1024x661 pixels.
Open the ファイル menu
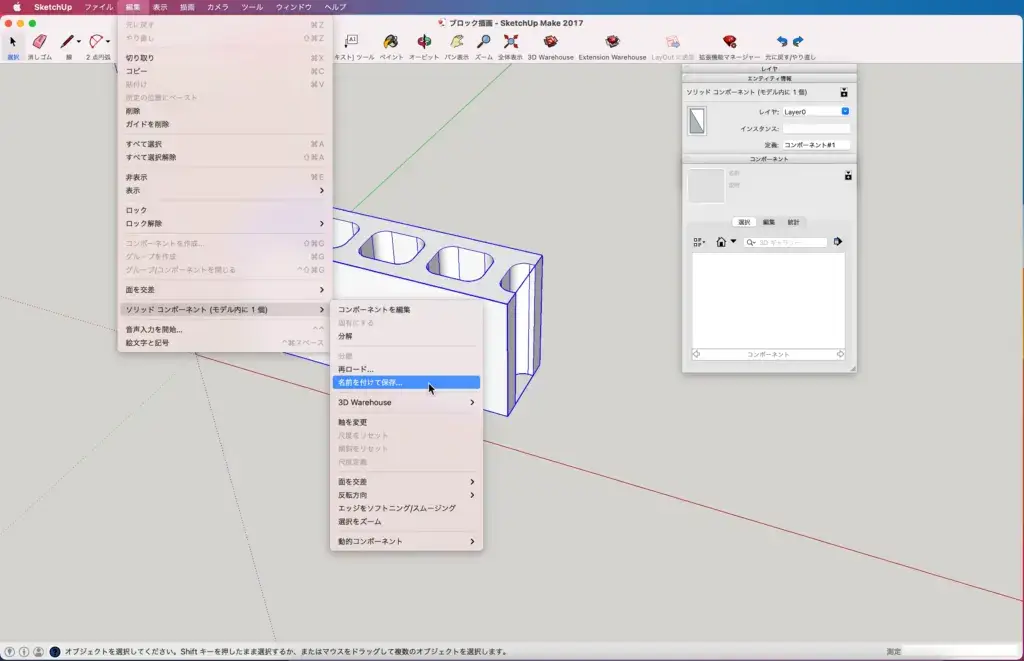click(99, 7)
